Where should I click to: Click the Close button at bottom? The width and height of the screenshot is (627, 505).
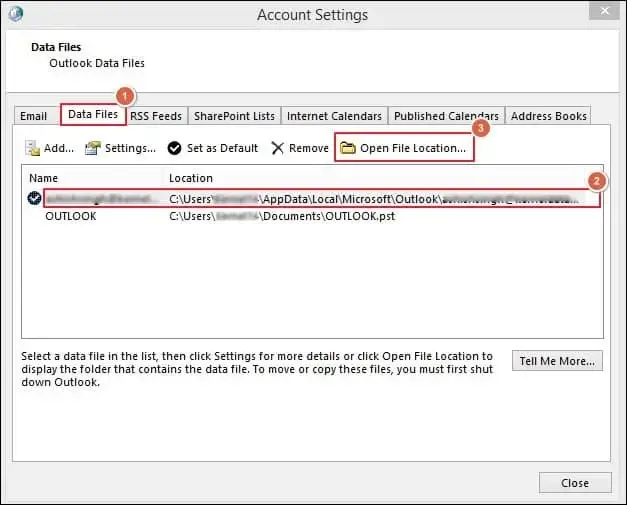click(x=574, y=483)
